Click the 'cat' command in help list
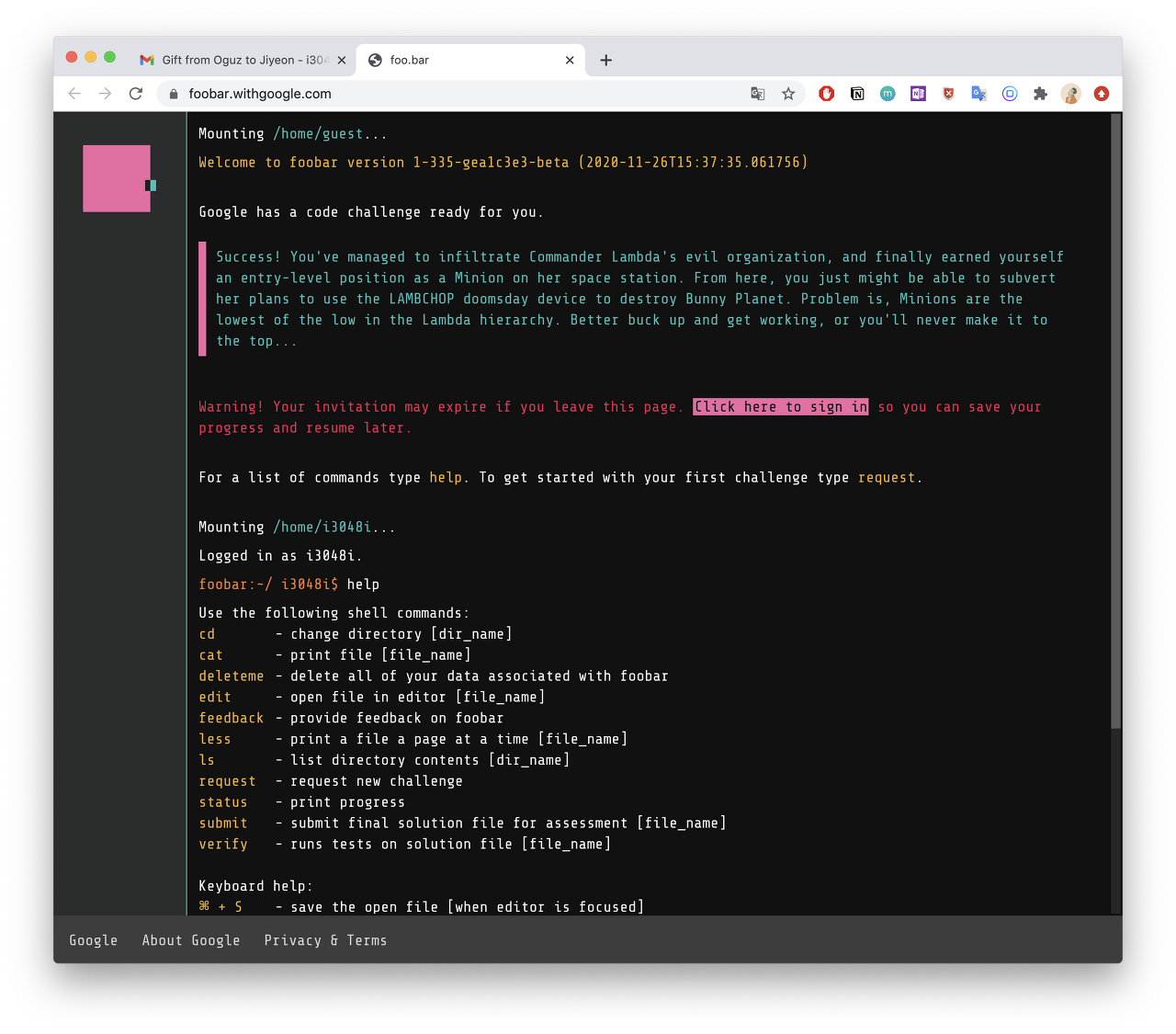This screenshot has height=1034, width=1176. click(x=211, y=655)
